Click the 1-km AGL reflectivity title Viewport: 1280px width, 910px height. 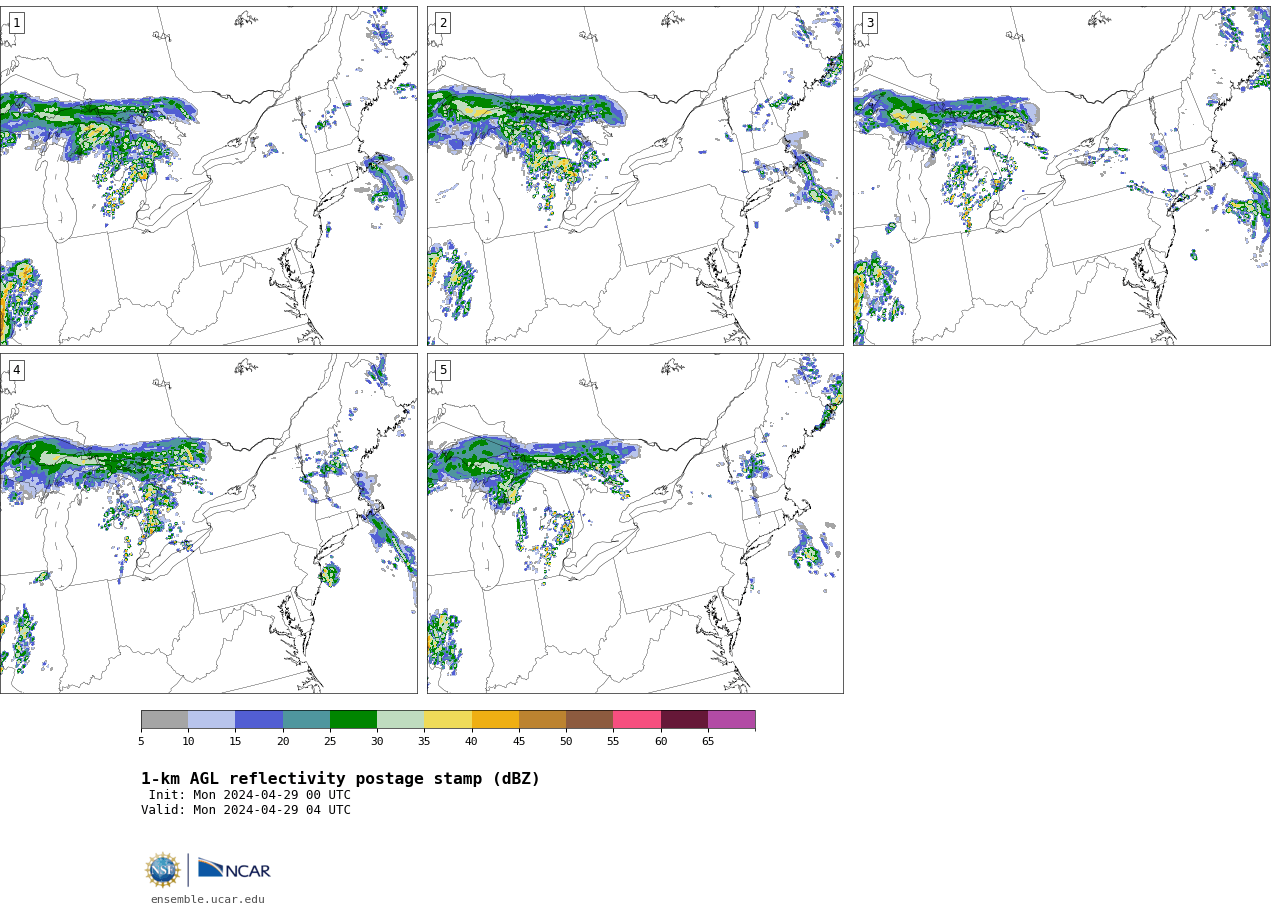pos(340,779)
